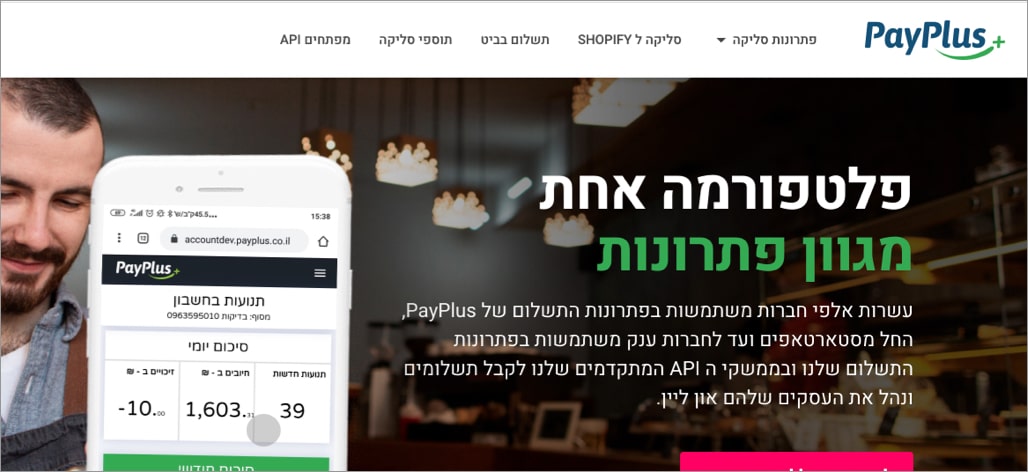
Task: Open the סליקה ל SHOPIFY menu item
Action: tap(629, 40)
